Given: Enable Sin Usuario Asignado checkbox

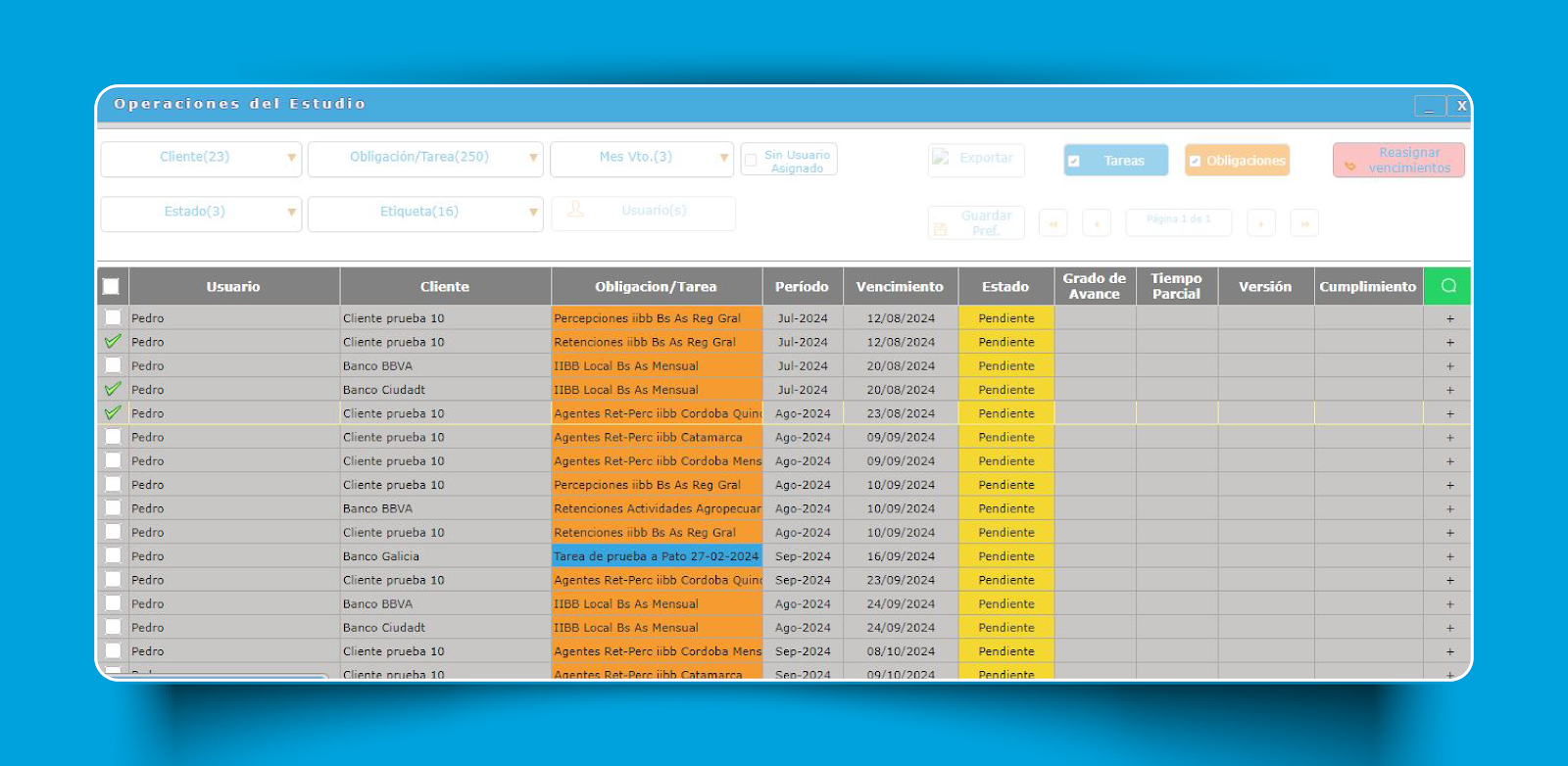Looking at the screenshot, I should coord(751,161).
